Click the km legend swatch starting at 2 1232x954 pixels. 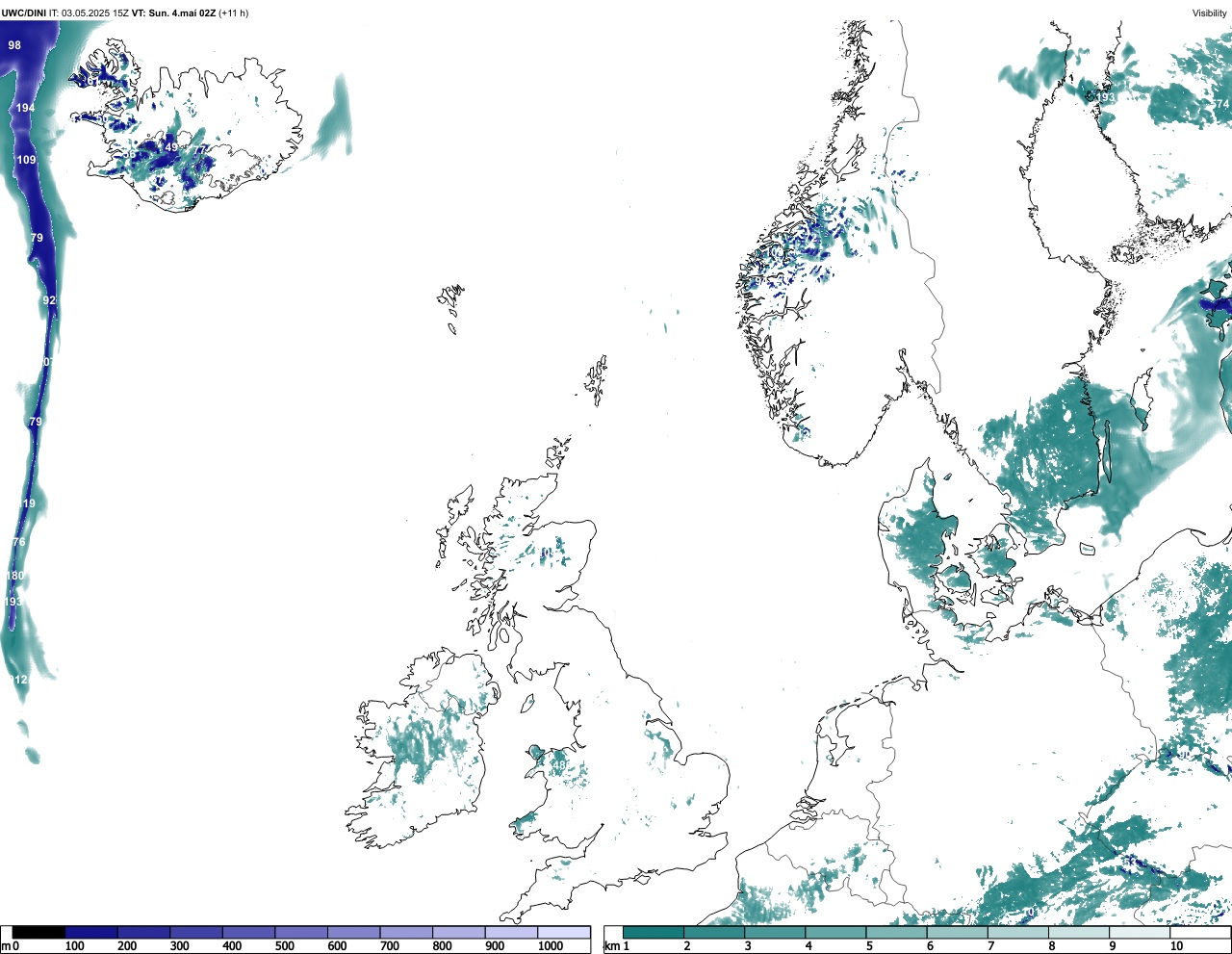pos(714,933)
